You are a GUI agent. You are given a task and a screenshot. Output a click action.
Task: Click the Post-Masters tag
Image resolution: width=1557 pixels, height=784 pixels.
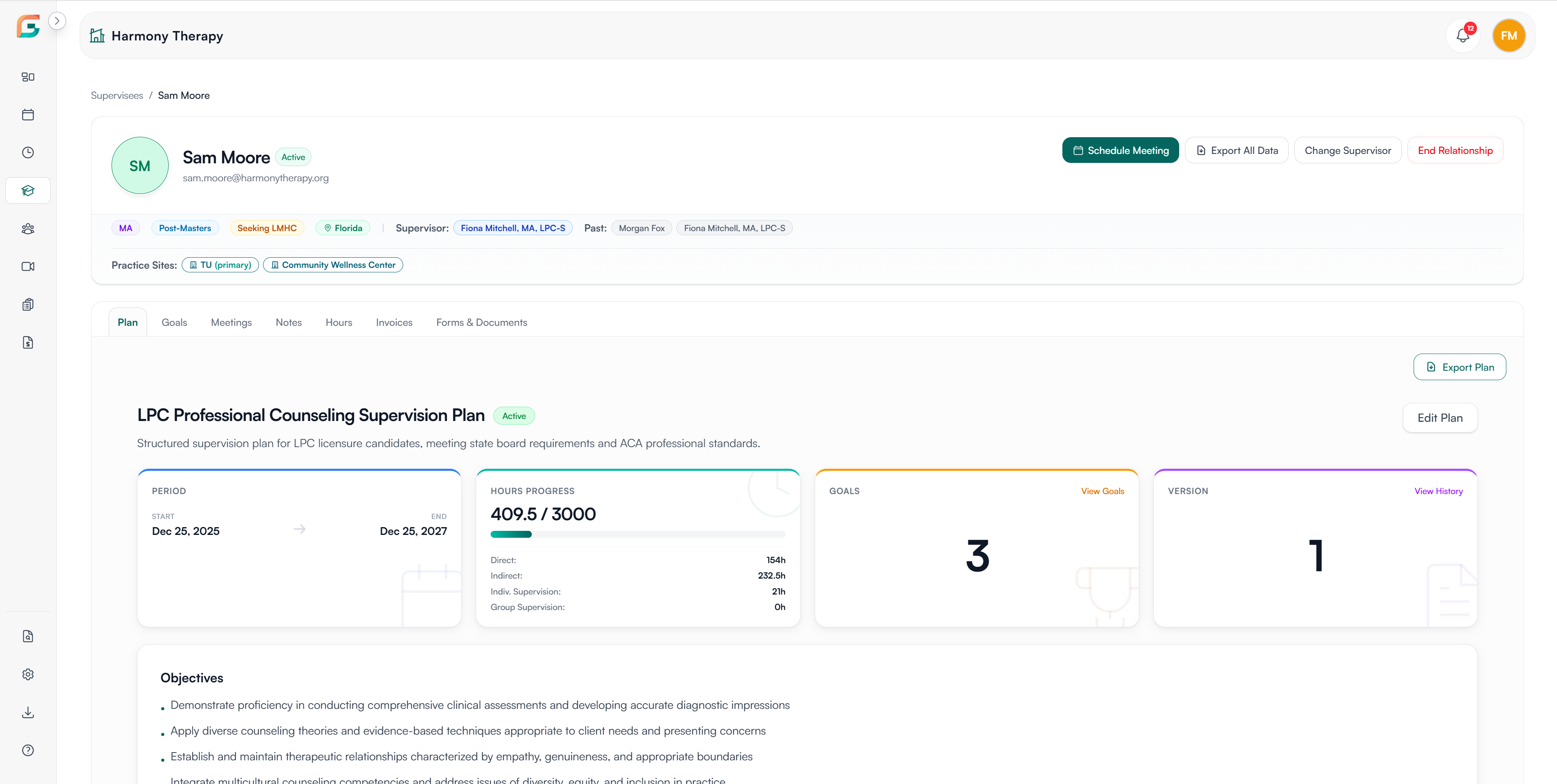[185, 228]
